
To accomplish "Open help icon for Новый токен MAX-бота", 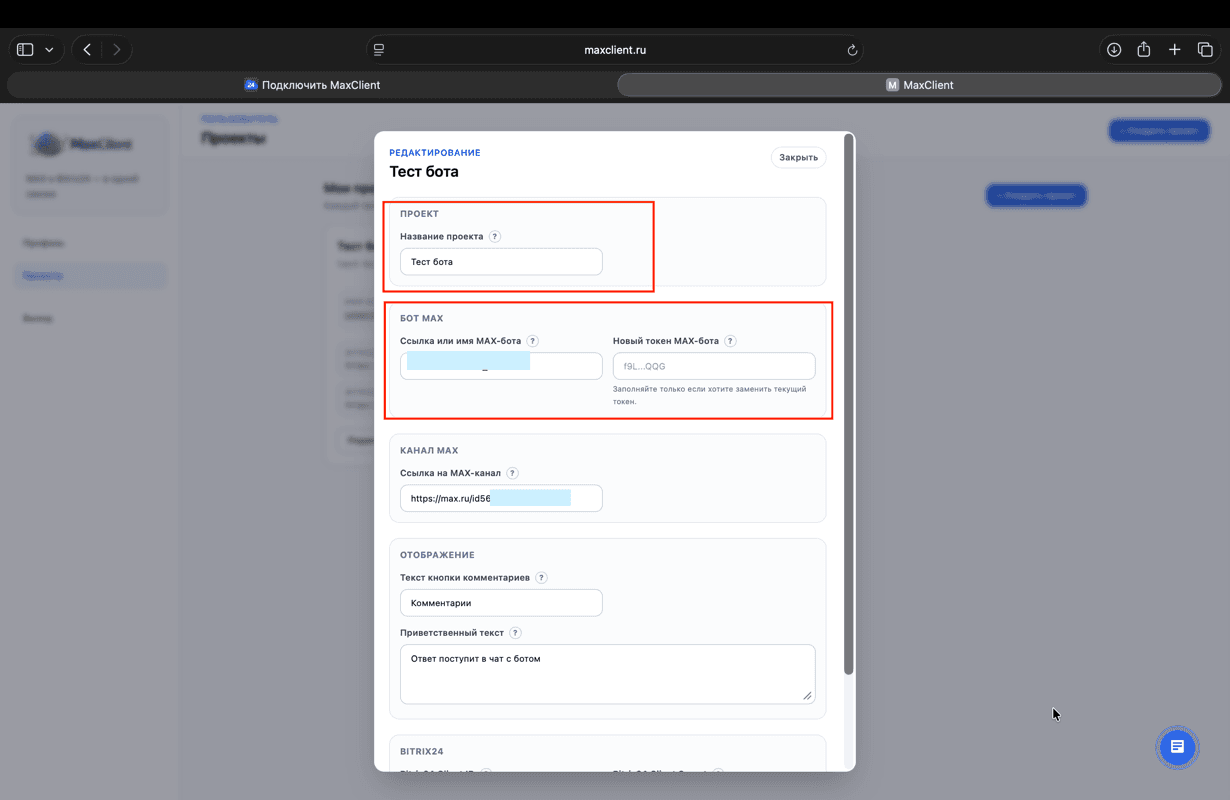I will [x=730, y=341].
